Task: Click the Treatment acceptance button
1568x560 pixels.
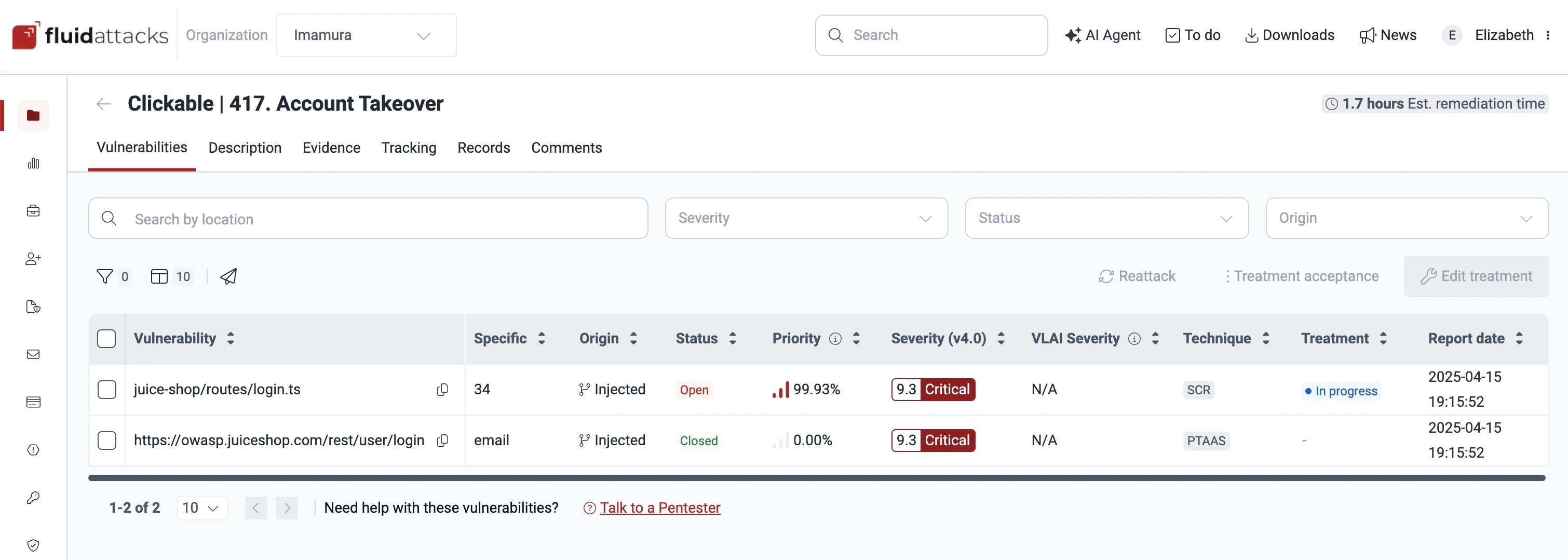Action: point(1302,276)
